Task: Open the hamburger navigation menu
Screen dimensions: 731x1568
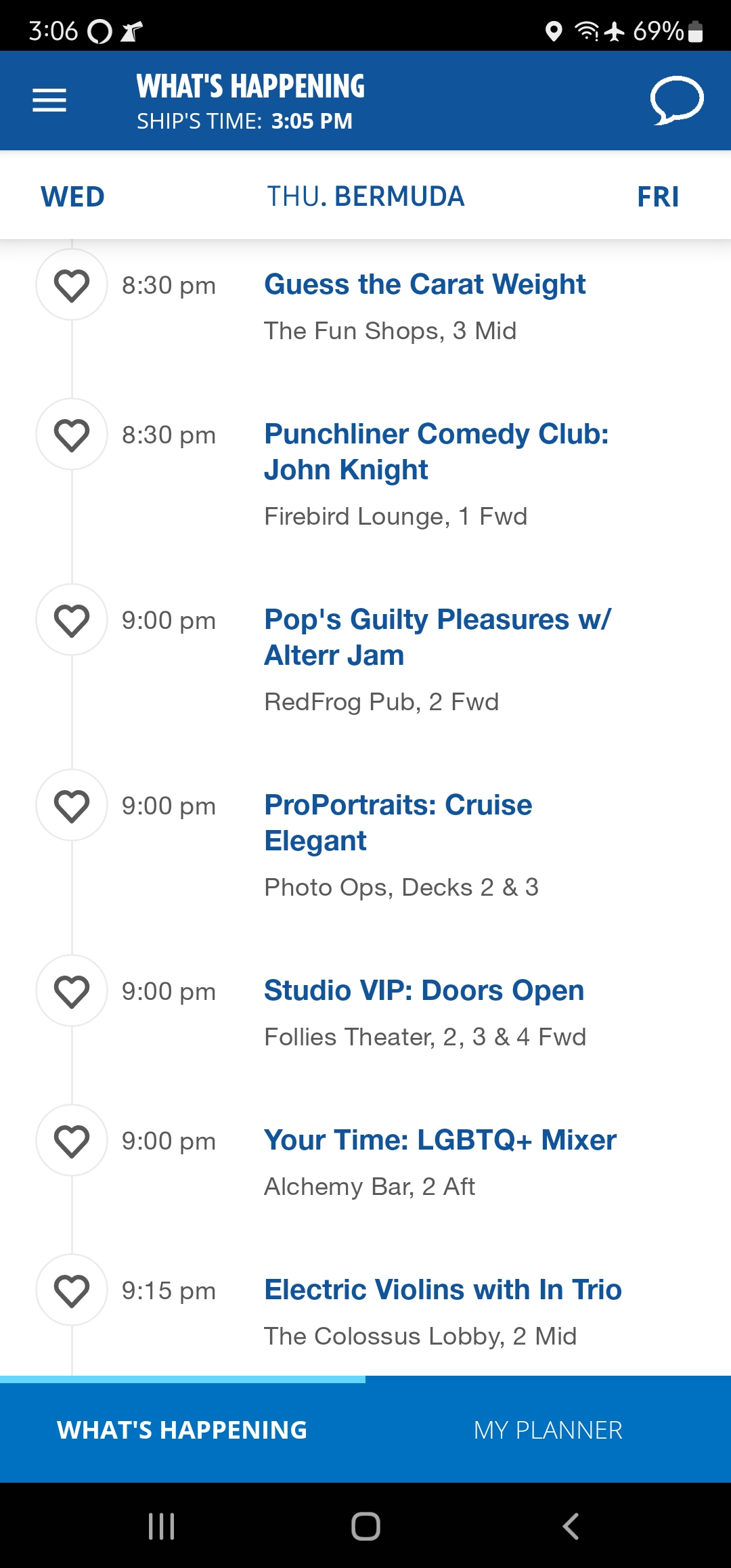Action: pyautogui.click(x=49, y=100)
